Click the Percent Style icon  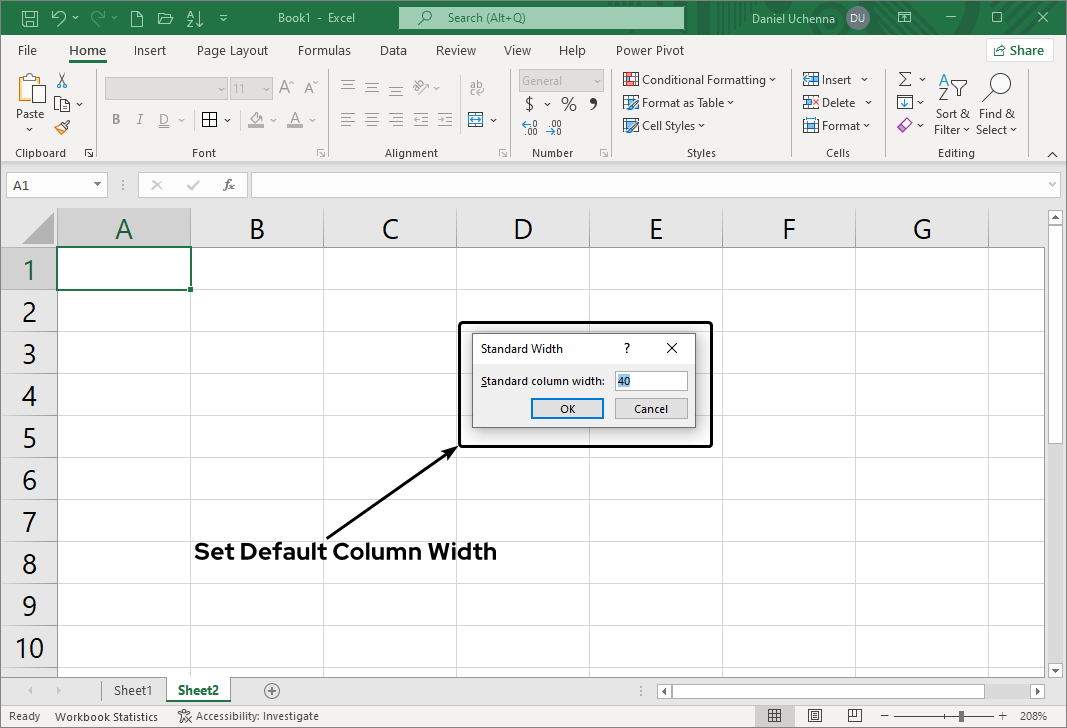567,103
